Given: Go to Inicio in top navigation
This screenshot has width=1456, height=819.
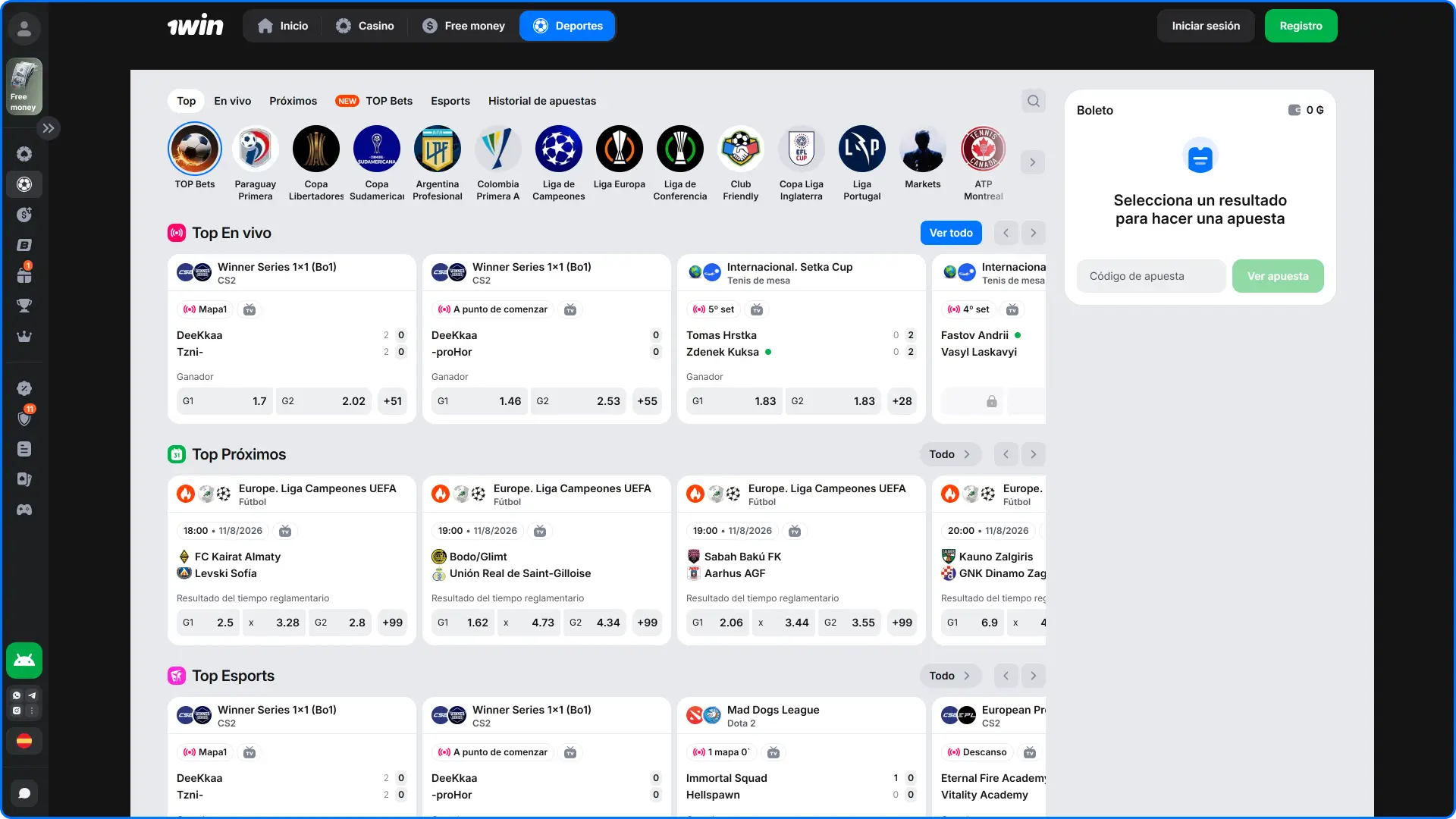Looking at the screenshot, I should (283, 26).
